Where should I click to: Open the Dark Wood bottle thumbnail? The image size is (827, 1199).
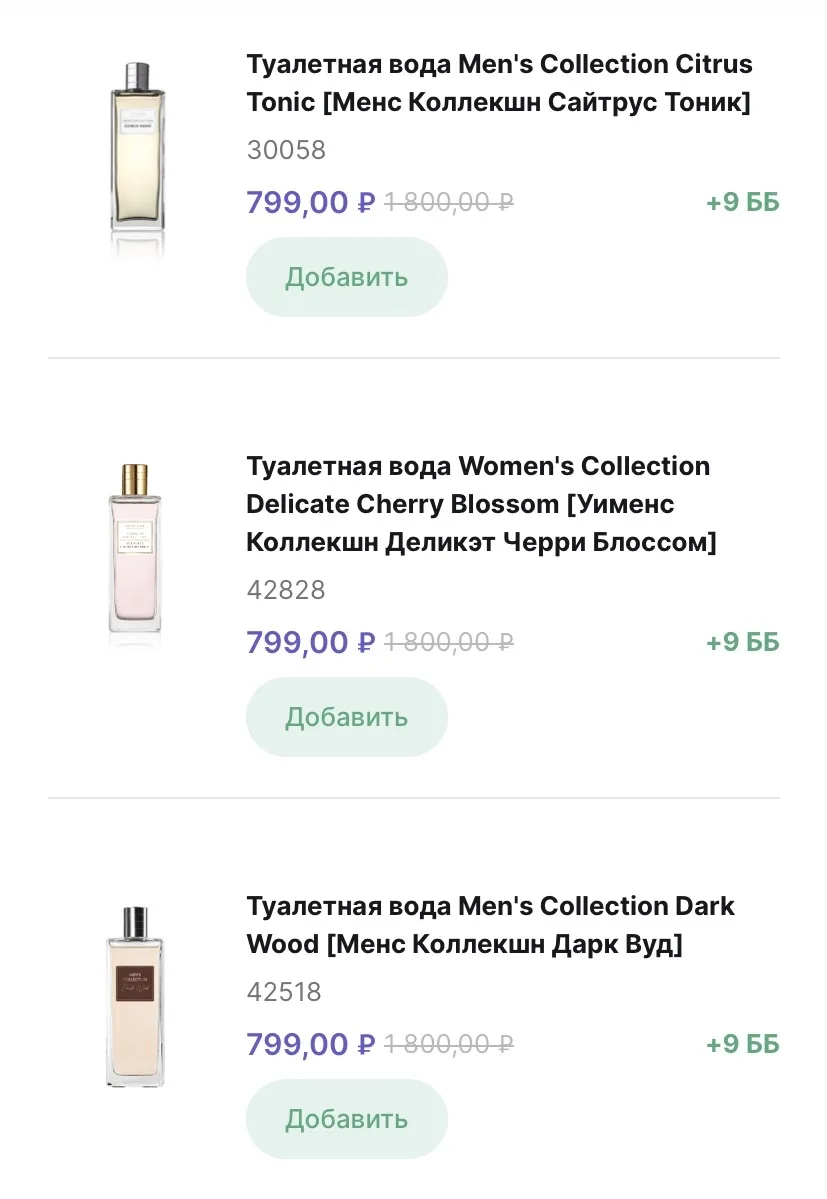pos(136,996)
